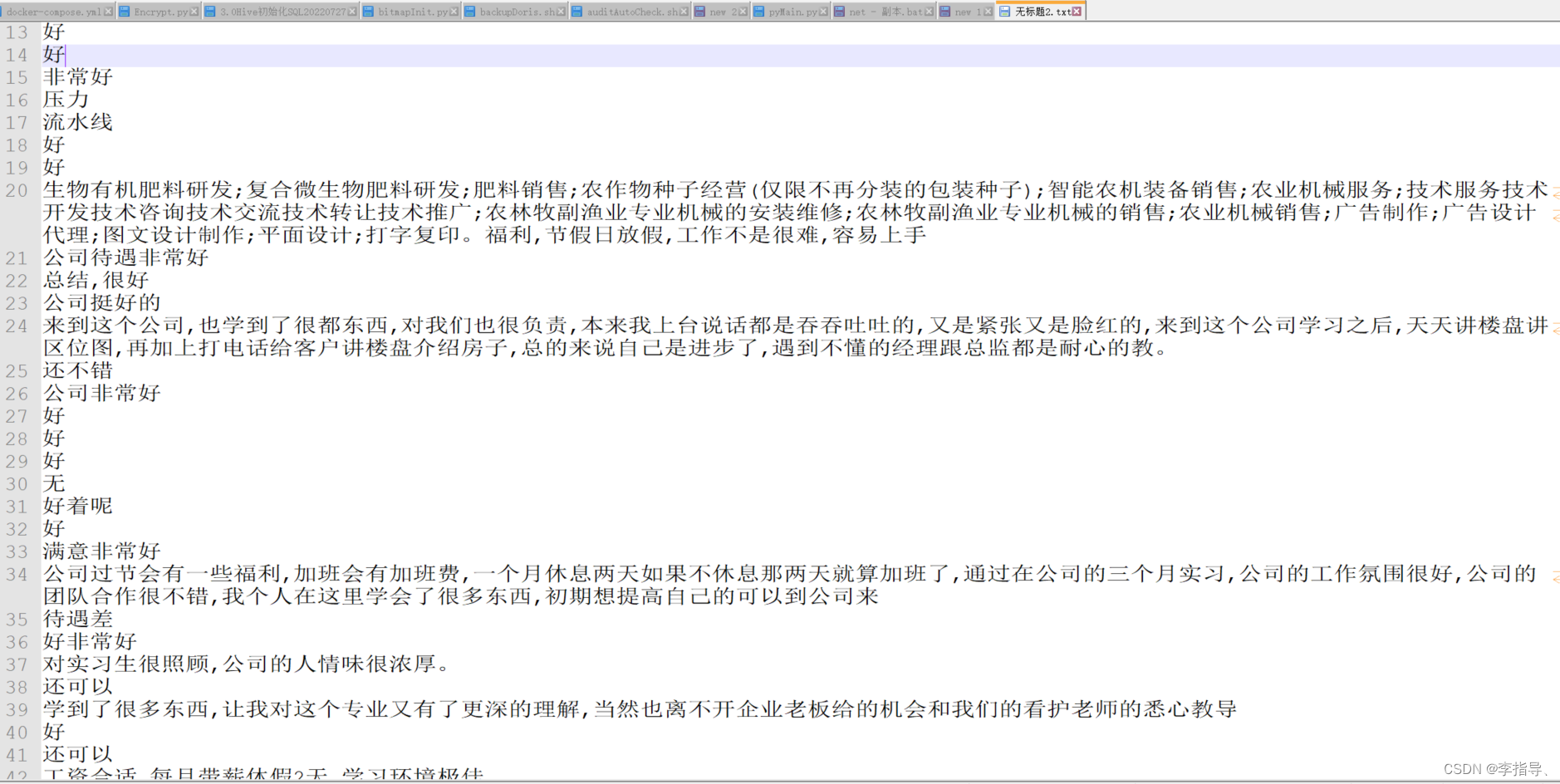
Task: Click the text 待遇差 on line 35
Action: point(78,619)
